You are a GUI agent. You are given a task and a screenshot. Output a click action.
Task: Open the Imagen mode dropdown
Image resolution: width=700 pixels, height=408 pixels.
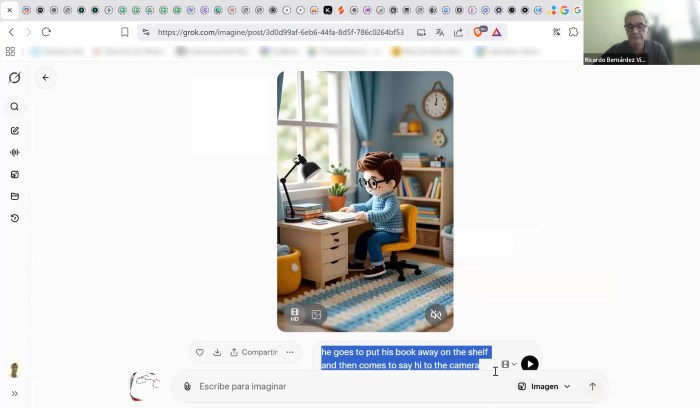544,386
